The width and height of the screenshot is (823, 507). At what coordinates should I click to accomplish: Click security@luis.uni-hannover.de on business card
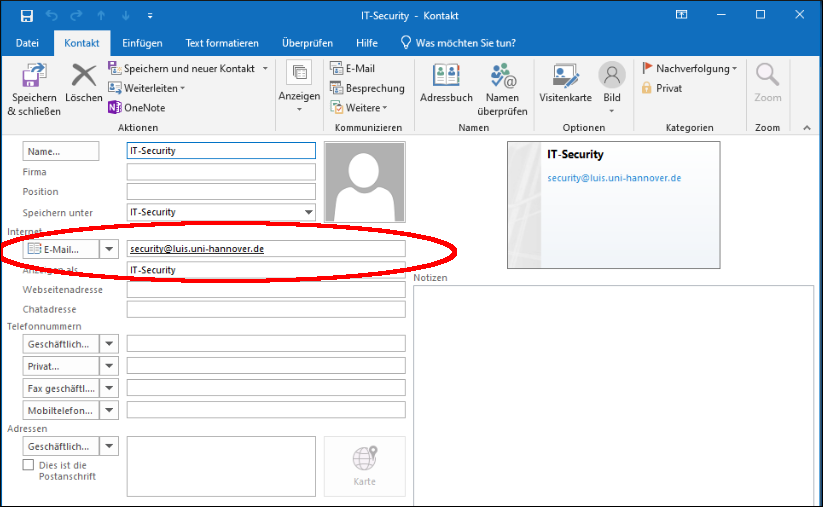click(614, 178)
